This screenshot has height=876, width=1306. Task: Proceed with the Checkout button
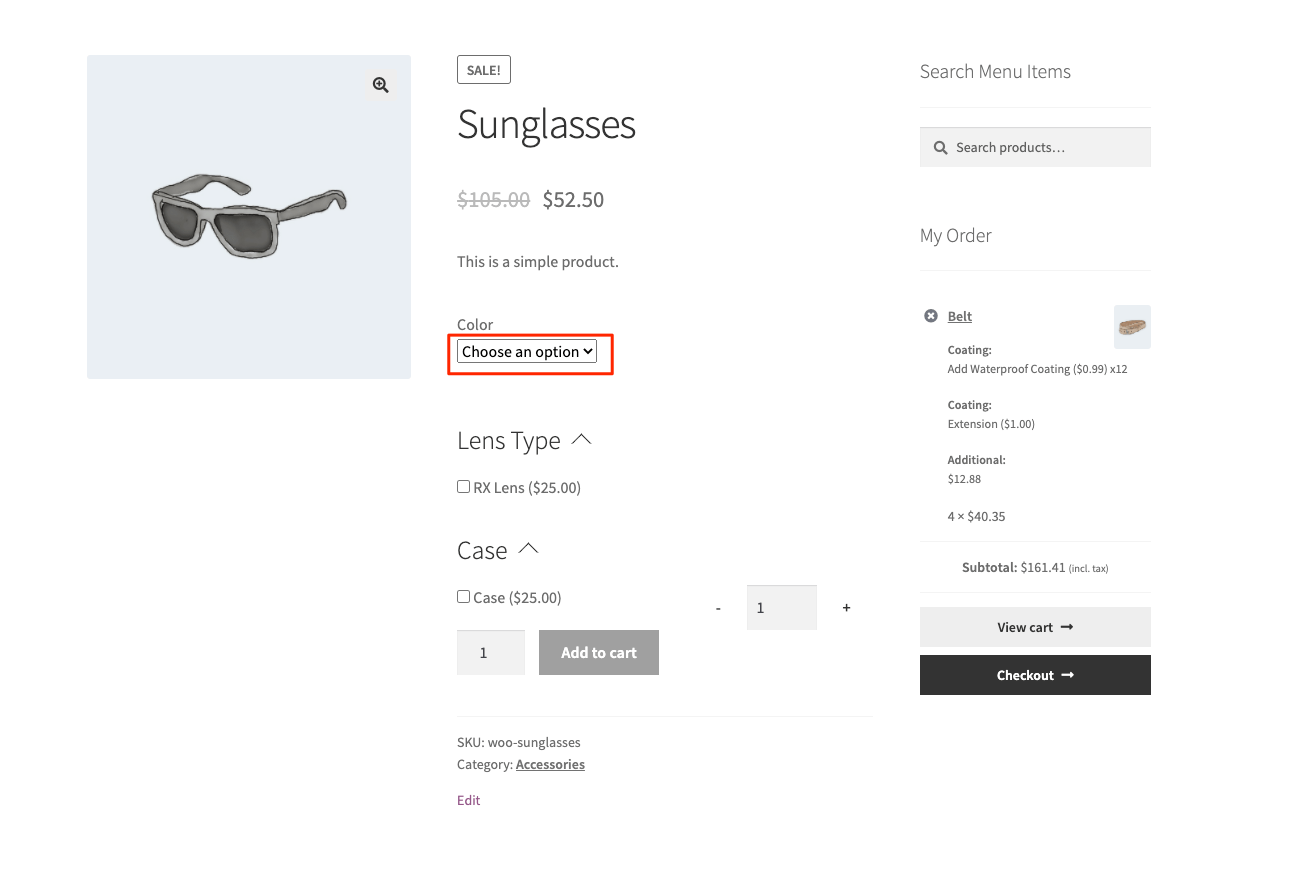coord(1035,675)
